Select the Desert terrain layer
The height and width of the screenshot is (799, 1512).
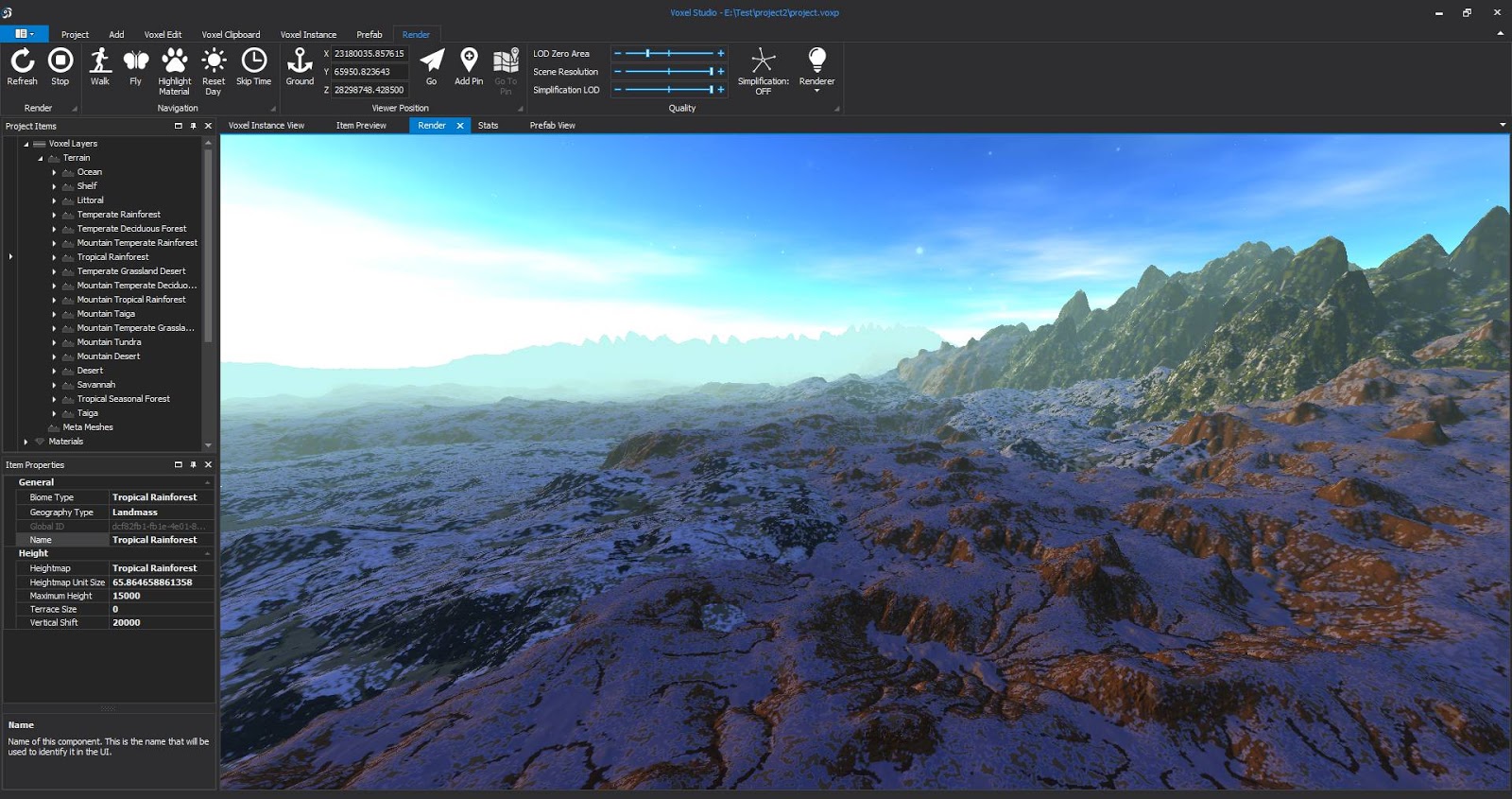pos(91,371)
